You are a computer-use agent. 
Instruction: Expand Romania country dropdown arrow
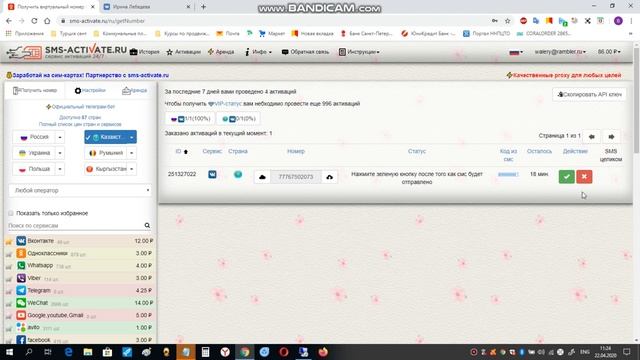point(131,153)
